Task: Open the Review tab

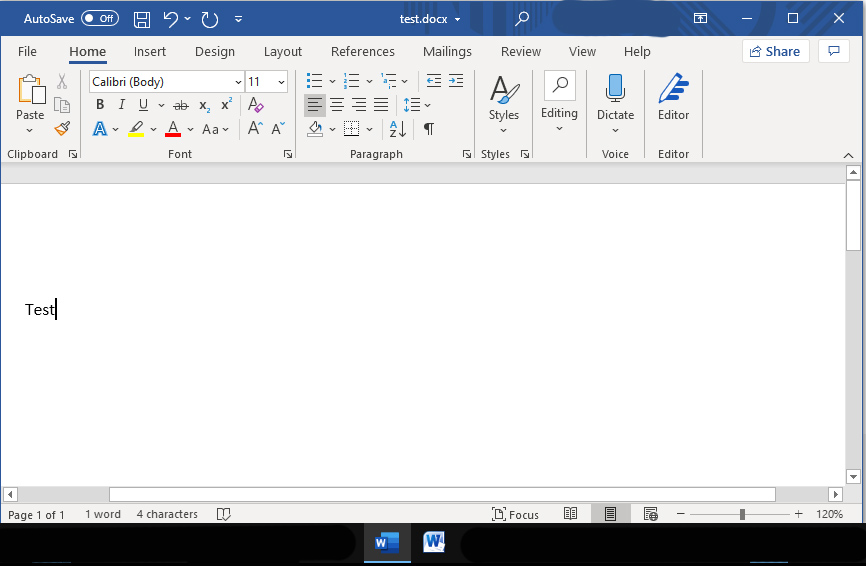Action: pyautogui.click(x=521, y=51)
